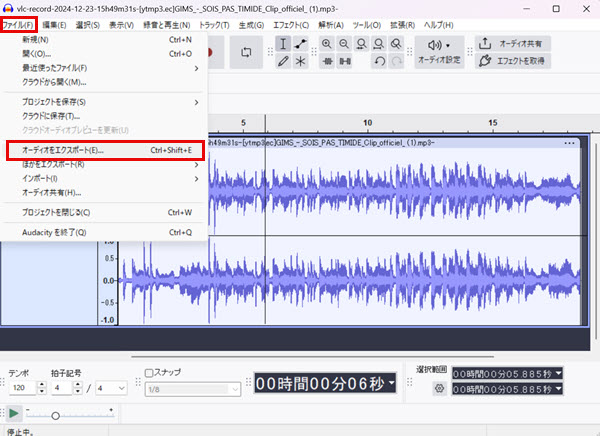
Task: Fit selection to width icon
Action: (x=361, y=44)
